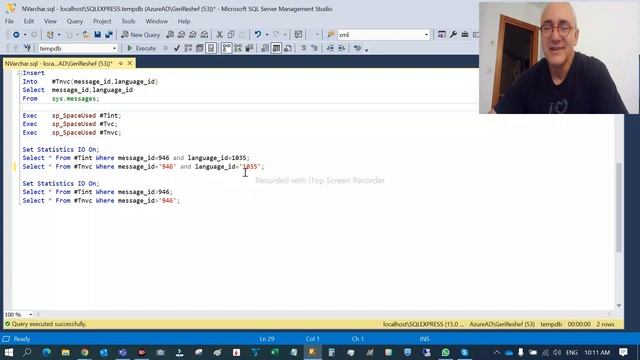Uncomment the selected lines

(x=314, y=48)
